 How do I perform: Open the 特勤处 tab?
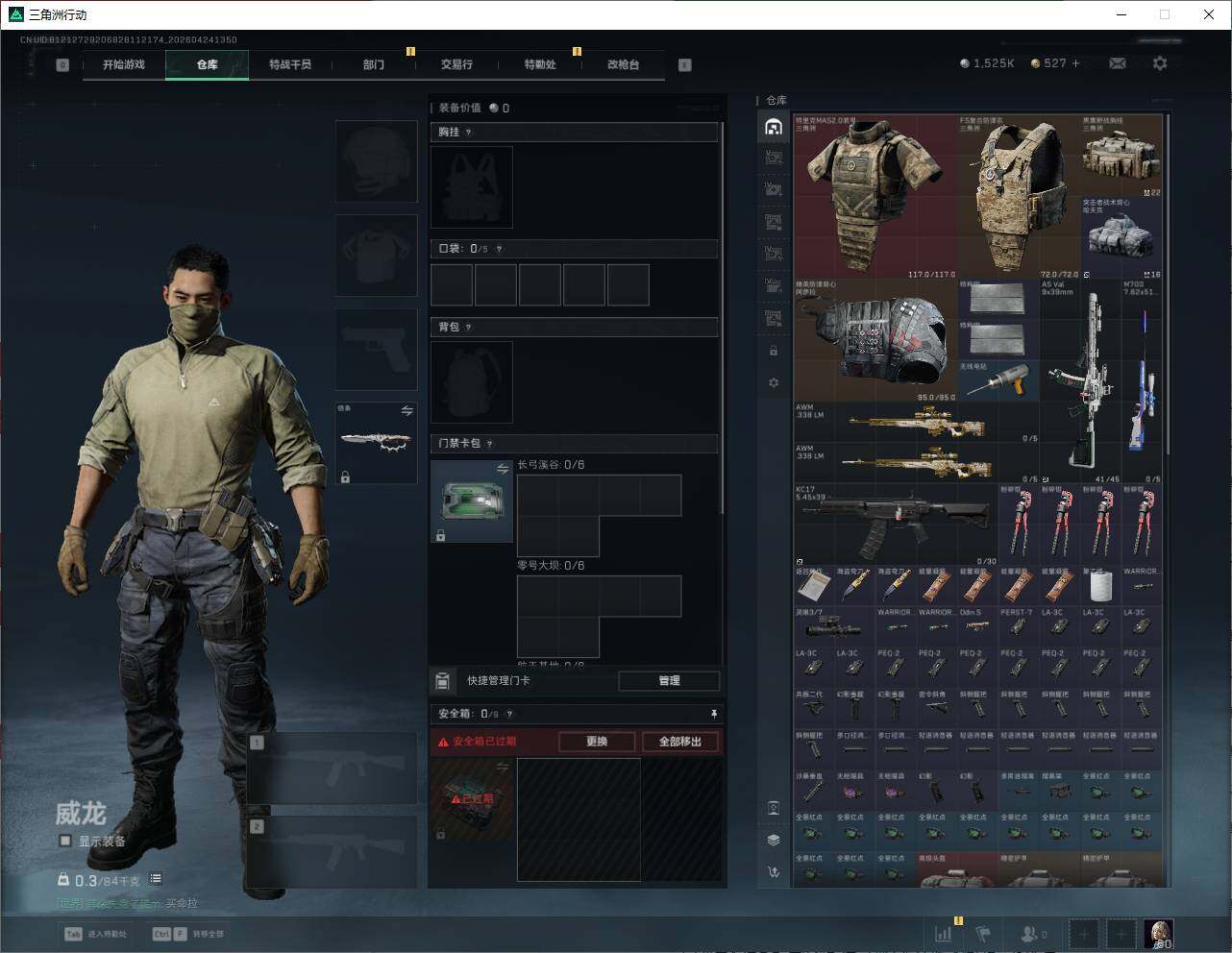540,64
